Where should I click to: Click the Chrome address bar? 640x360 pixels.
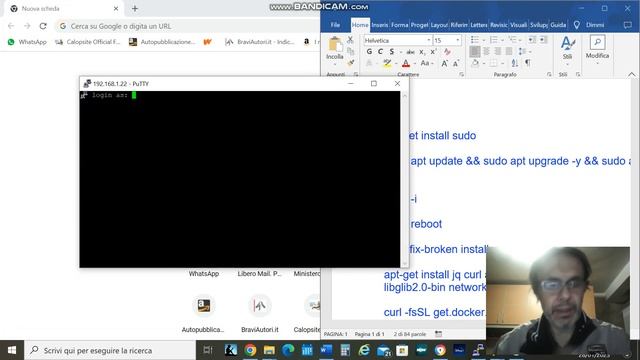188,26
